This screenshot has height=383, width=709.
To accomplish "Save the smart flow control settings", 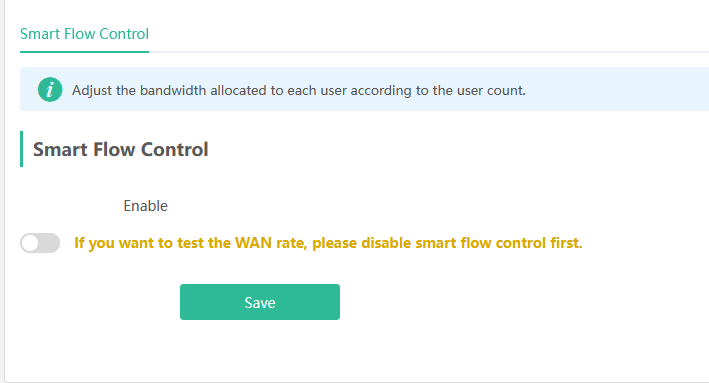I will pos(260,302).
